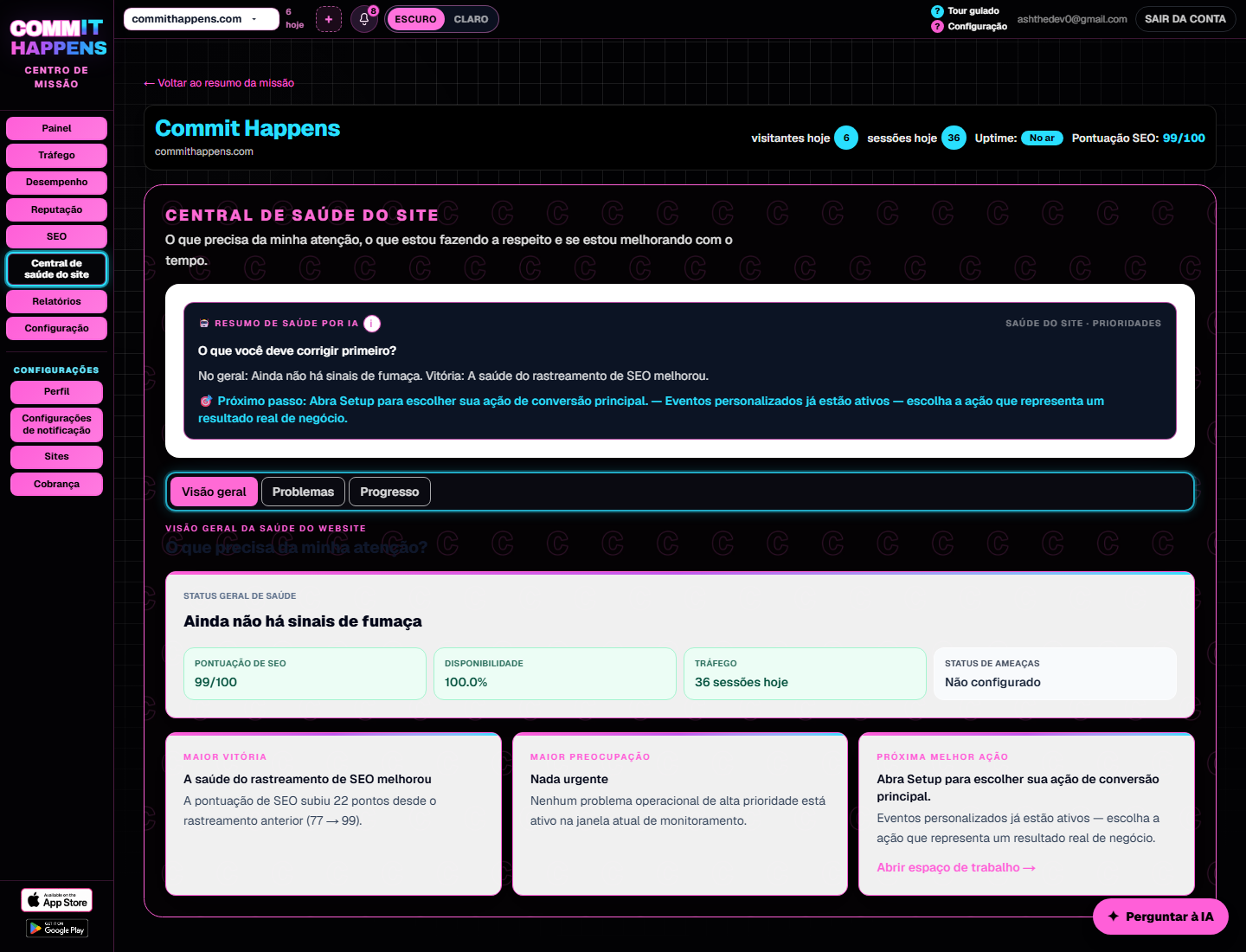The image size is (1246, 952).
Task: Click the Tráfego 36 sessões hoje card
Action: tap(805, 673)
